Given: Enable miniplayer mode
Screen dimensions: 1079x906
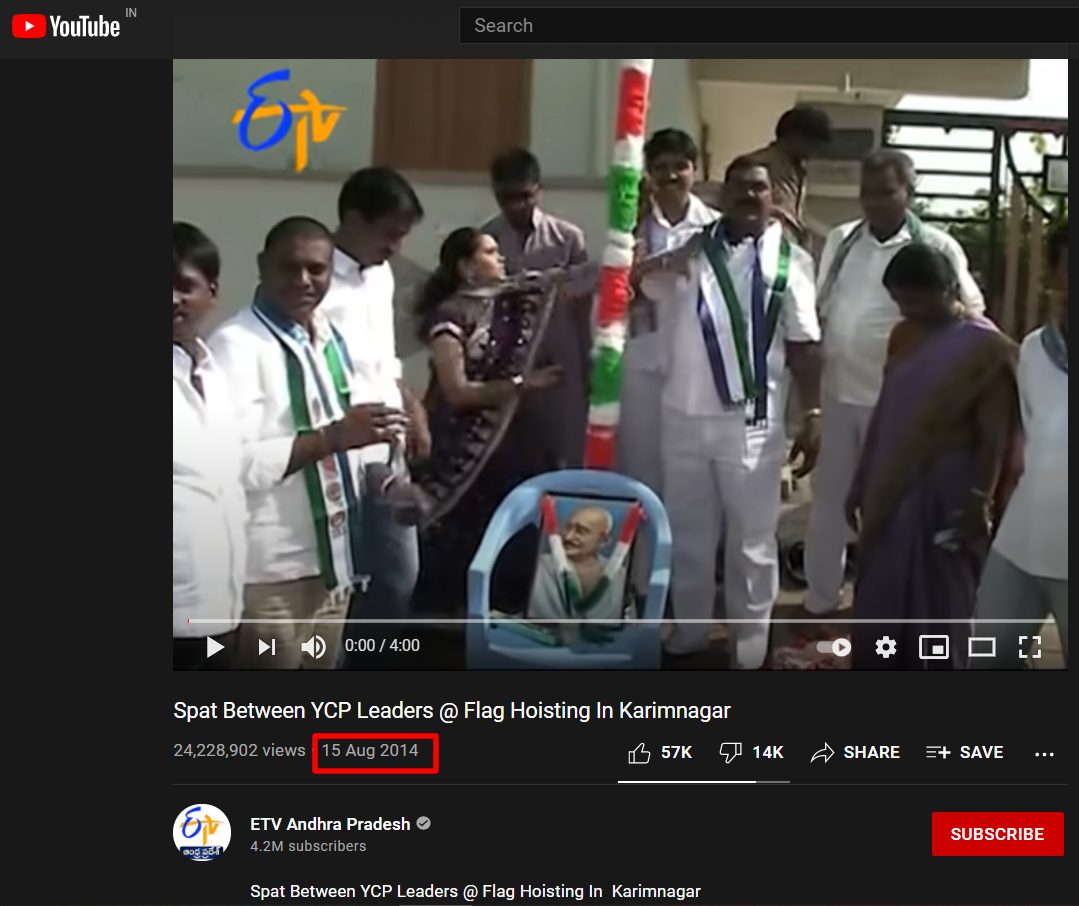Looking at the screenshot, I should point(933,647).
